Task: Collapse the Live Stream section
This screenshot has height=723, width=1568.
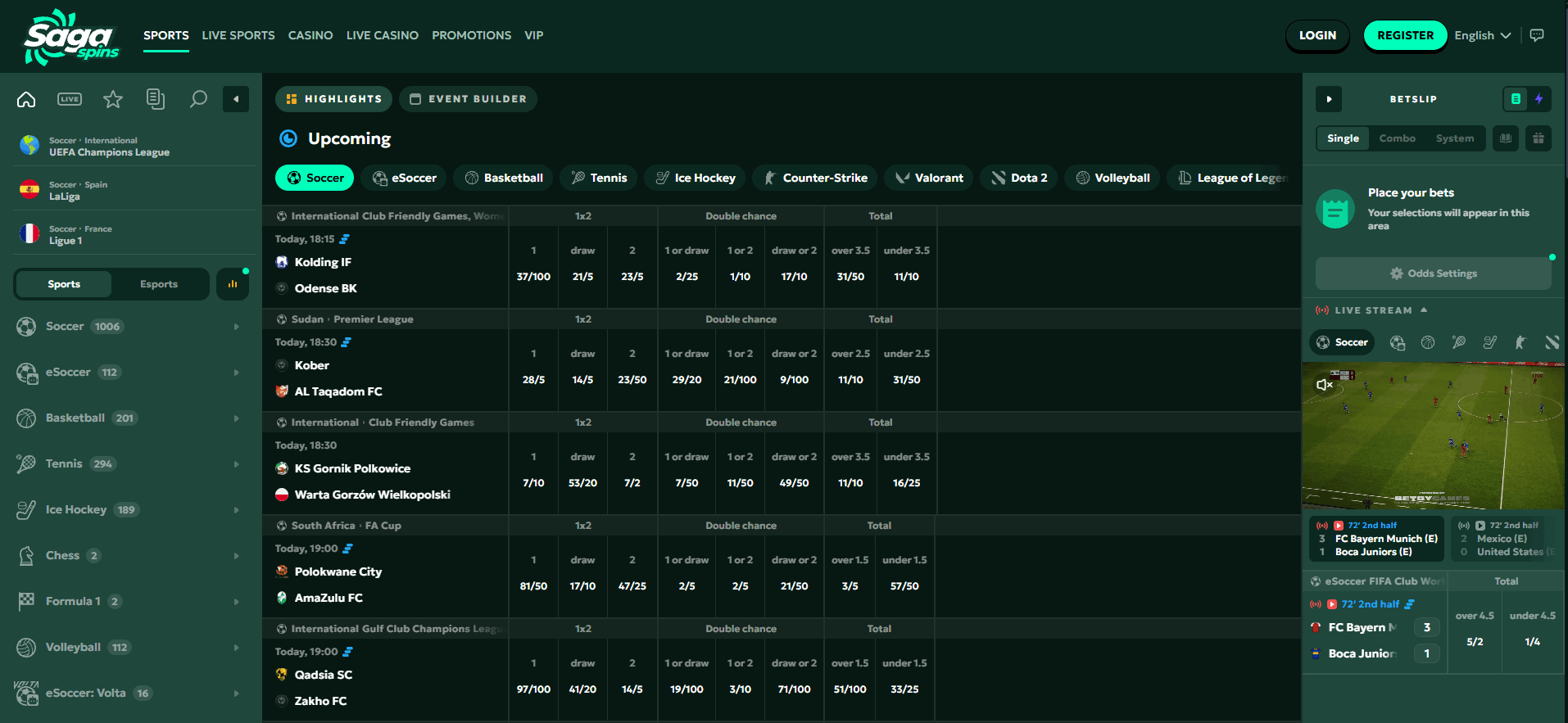Action: pos(1424,310)
